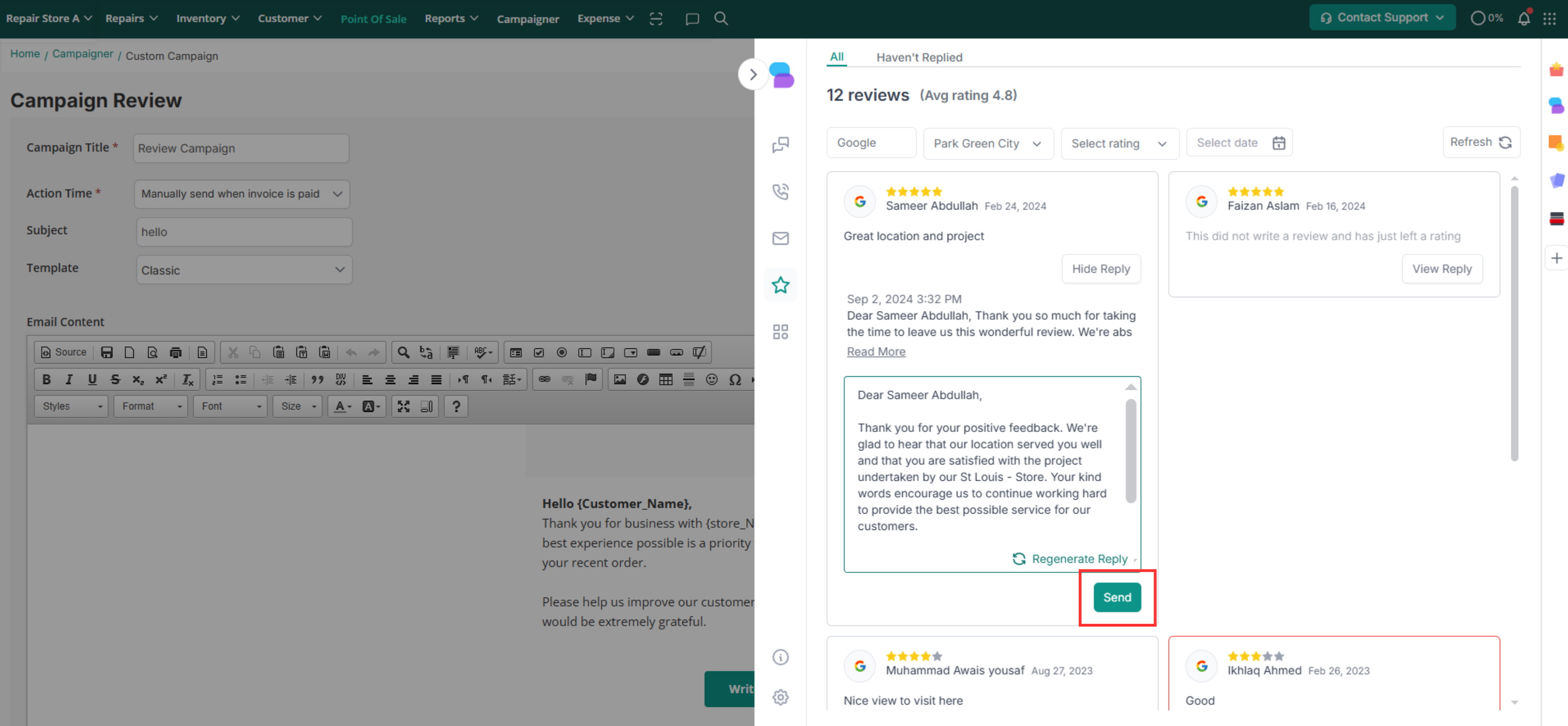The width and height of the screenshot is (1568, 726).
Task: Click the Campaign Title input field
Action: pos(241,149)
